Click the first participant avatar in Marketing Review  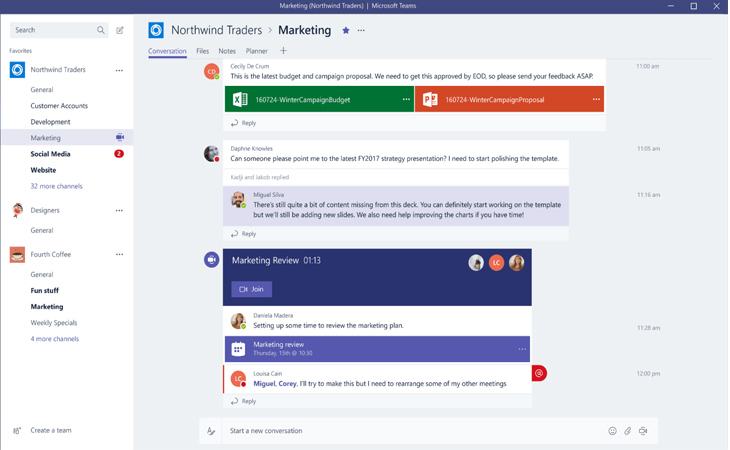tap(476, 263)
